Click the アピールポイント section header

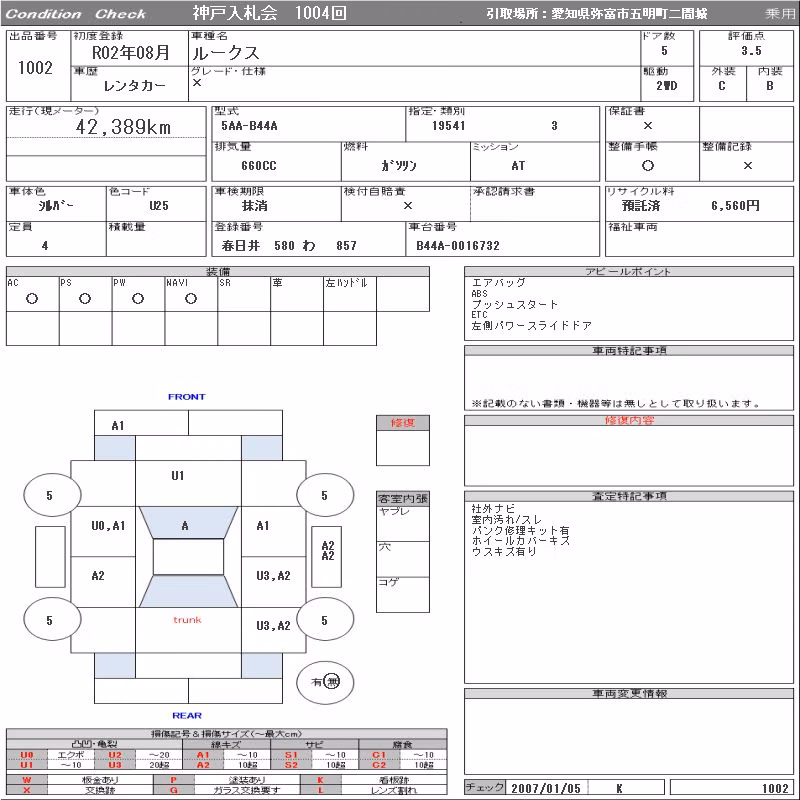629,271
